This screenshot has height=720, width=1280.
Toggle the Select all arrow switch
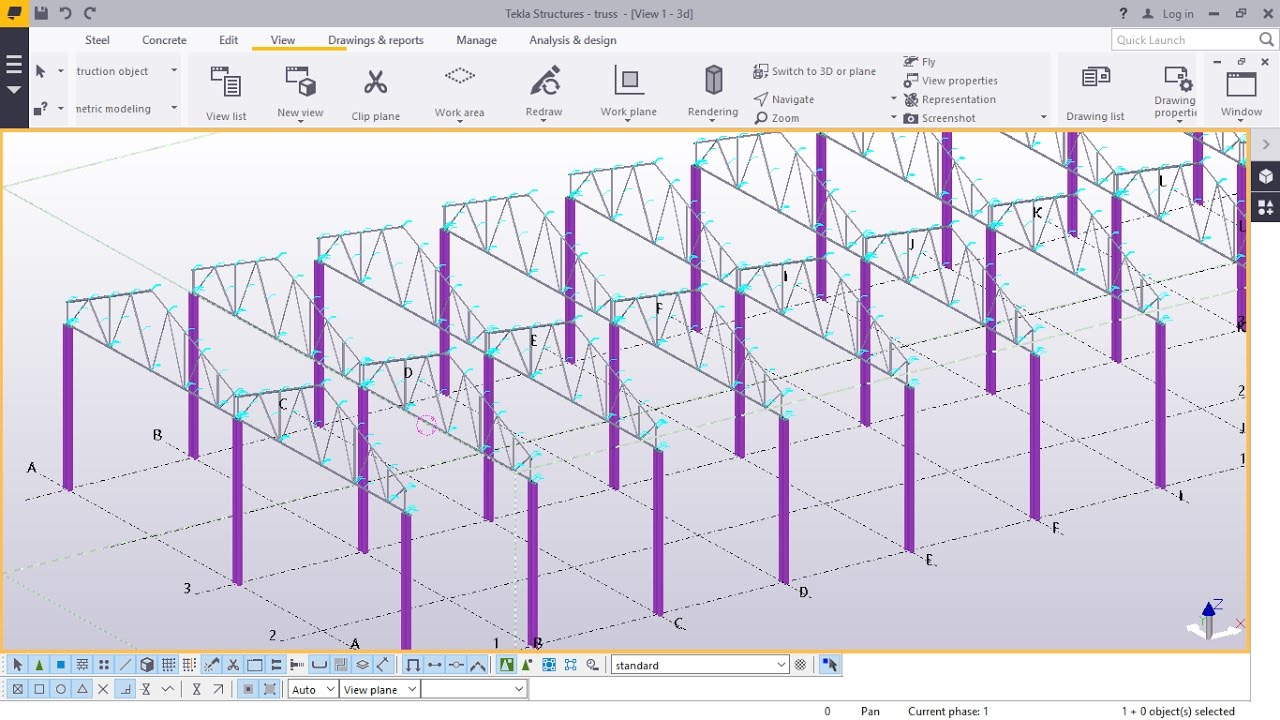pyautogui.click(x=17, y=665)
